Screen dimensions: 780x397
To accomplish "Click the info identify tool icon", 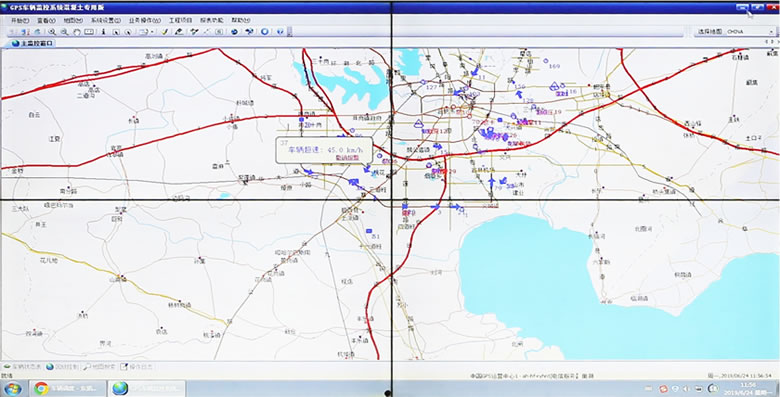I will 103,32.
